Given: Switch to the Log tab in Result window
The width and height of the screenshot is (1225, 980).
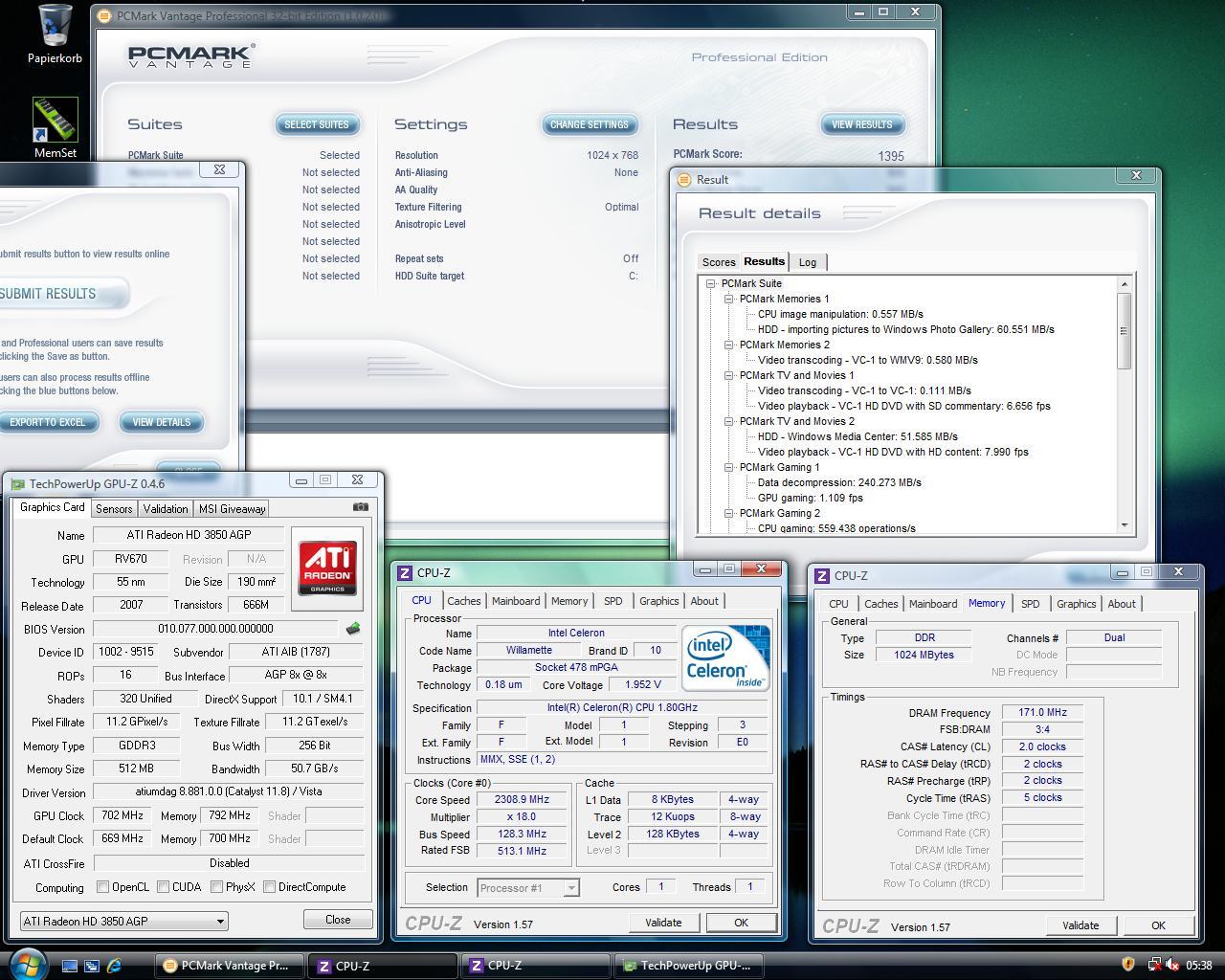Looking at the screenshot, I should pos(808,262).
